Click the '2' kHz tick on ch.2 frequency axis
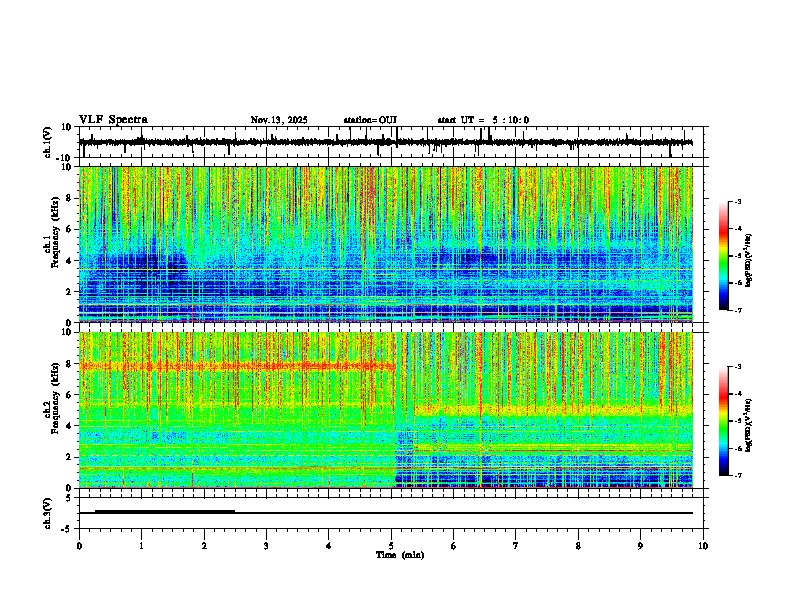 (x=70, y=457)
